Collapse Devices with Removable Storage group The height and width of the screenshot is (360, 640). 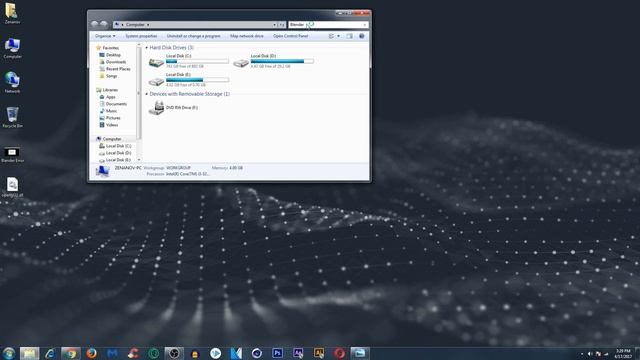click(x=147, y=94)
